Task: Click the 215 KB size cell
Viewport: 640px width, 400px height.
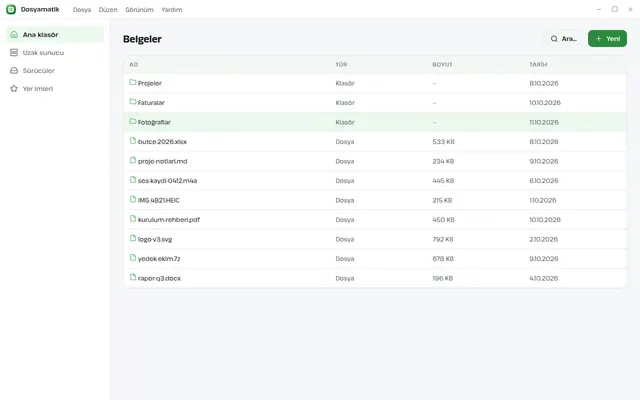Action: point(442,200)
